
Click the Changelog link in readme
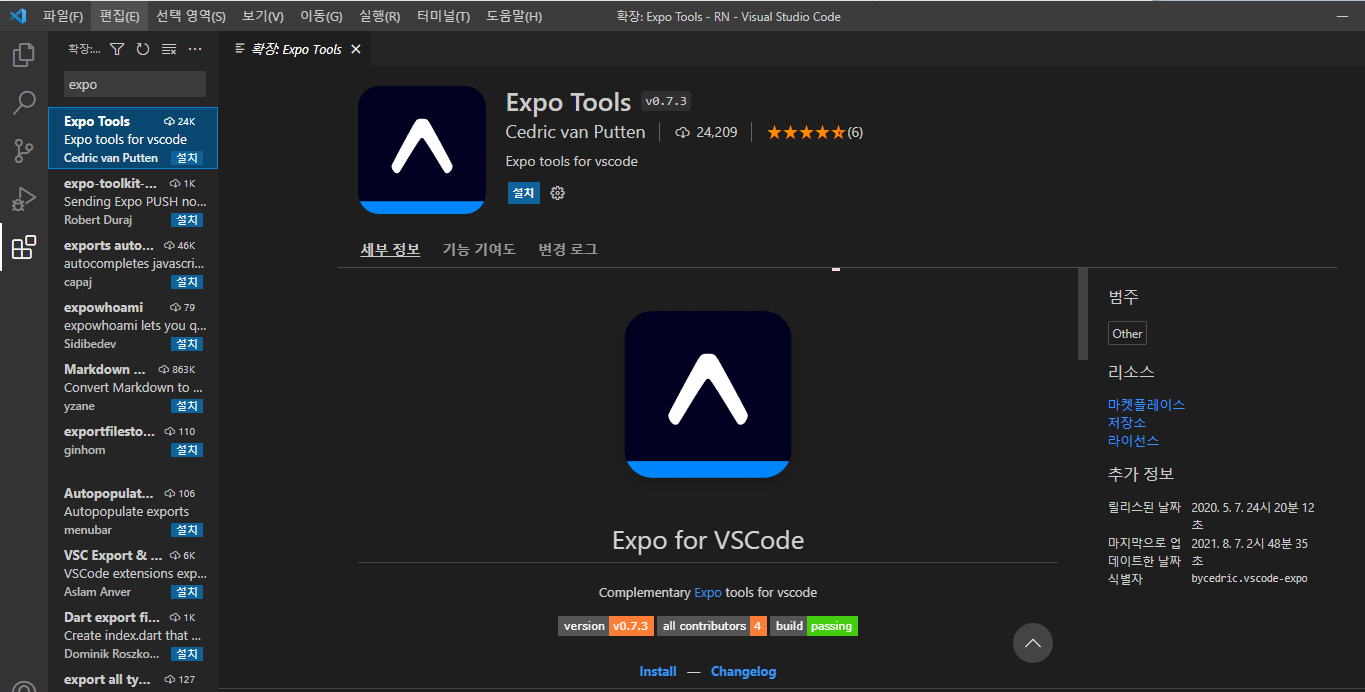pos(743,672)
